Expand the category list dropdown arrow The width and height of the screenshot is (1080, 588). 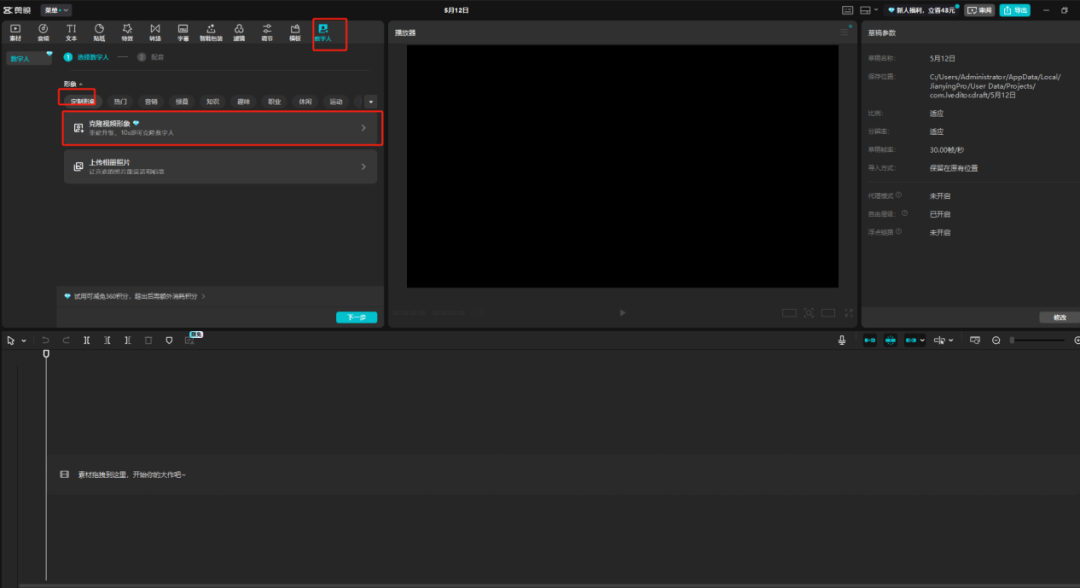[370, 102]
